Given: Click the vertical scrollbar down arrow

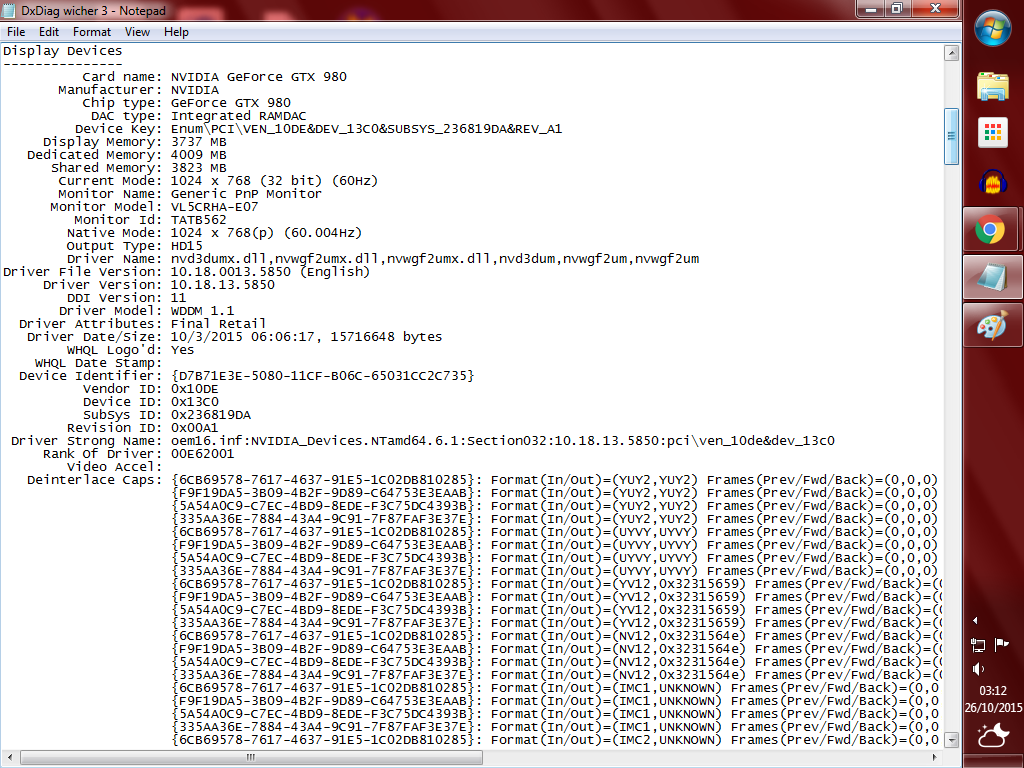Looking at the screenshot, I should pyautogui.click(x=952, y=740).
